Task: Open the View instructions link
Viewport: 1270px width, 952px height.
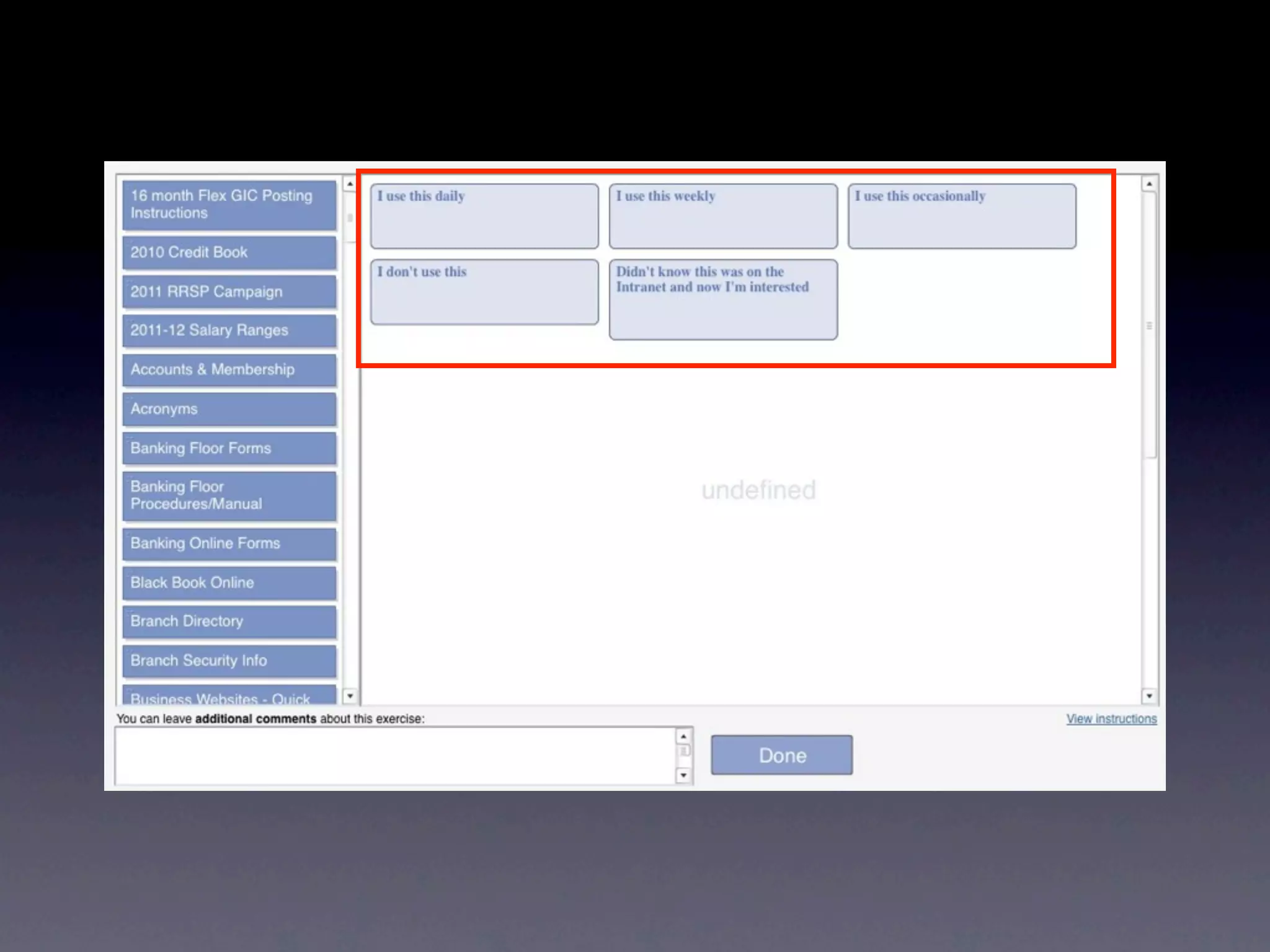Action: click(1111, 719)
